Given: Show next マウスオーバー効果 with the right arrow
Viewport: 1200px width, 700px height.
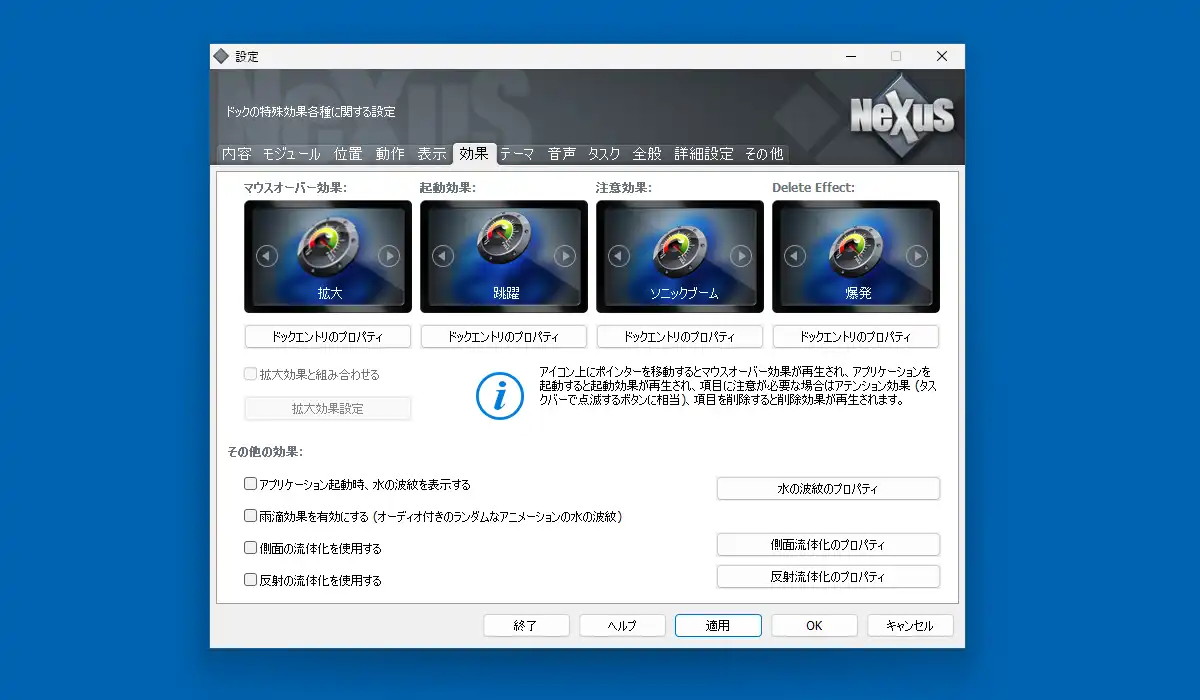Looking at the screenshot, I should point(389,256).
